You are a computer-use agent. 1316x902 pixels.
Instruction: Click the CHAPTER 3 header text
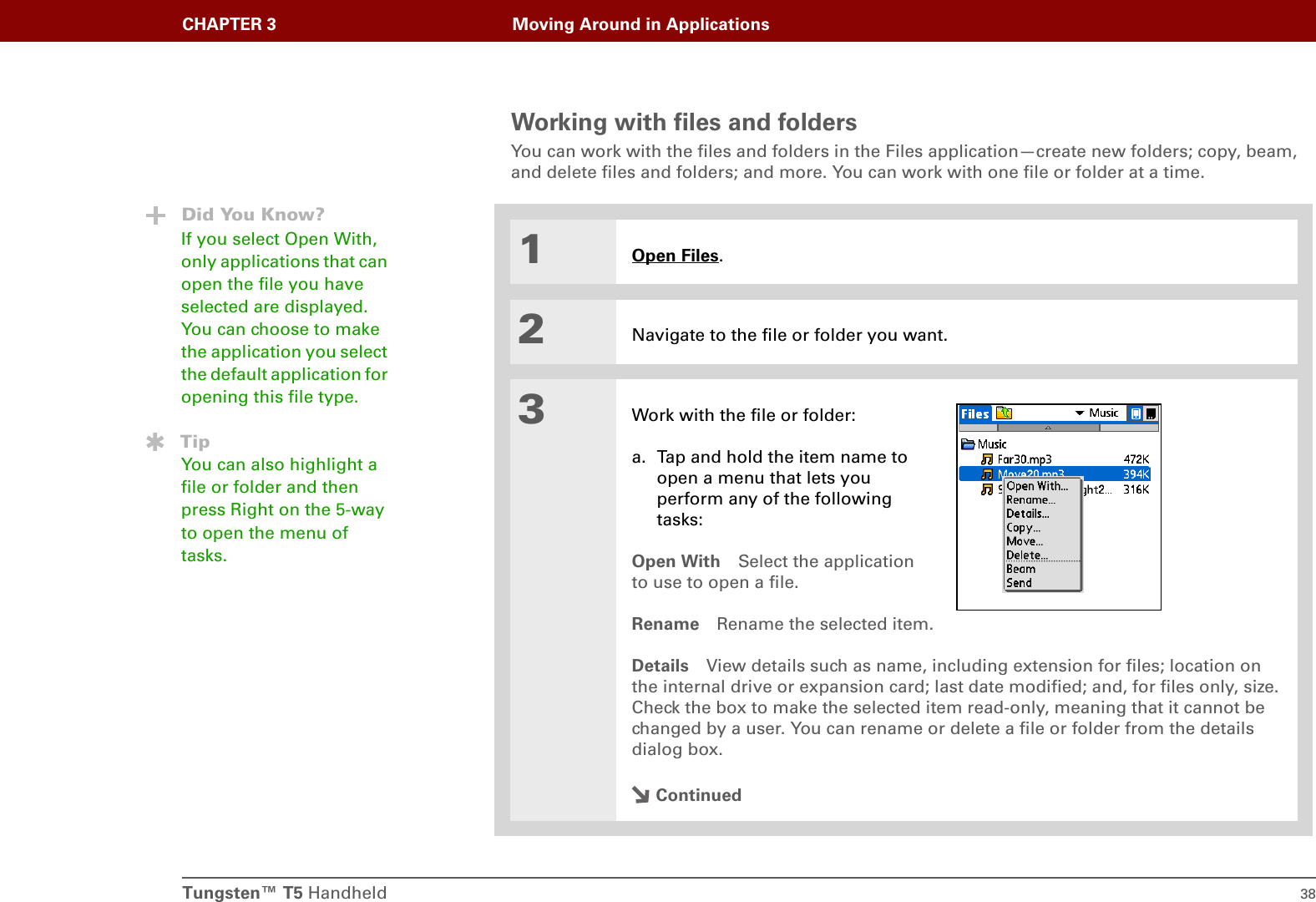229,24
